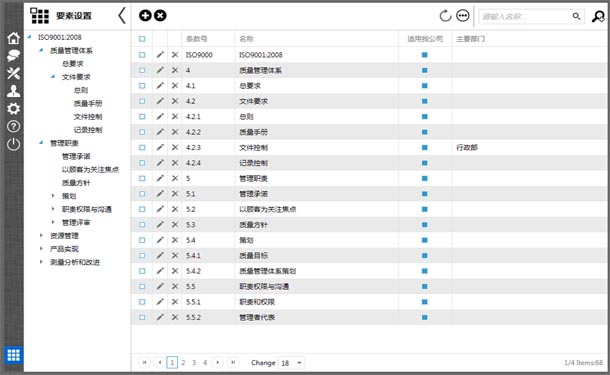Toggle applicability square for row ISO9000

[424, 55]
